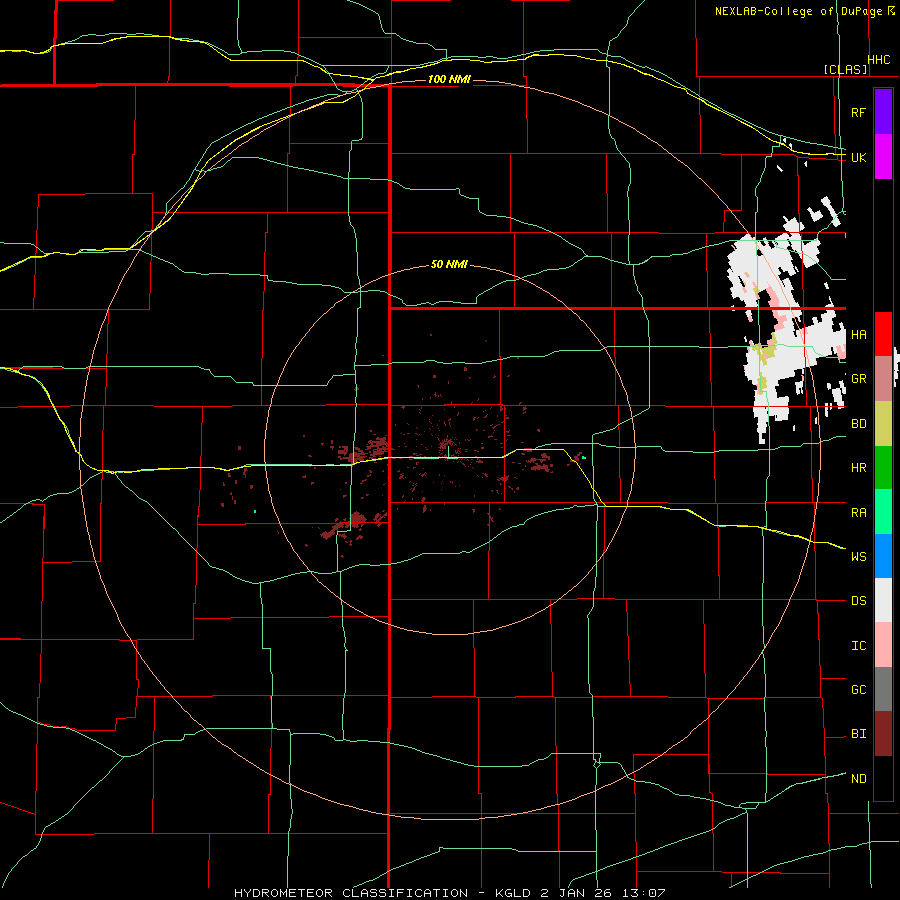Screen dimensions: 900x900
Task: Click the HA legend label
Action: [858, 335]
